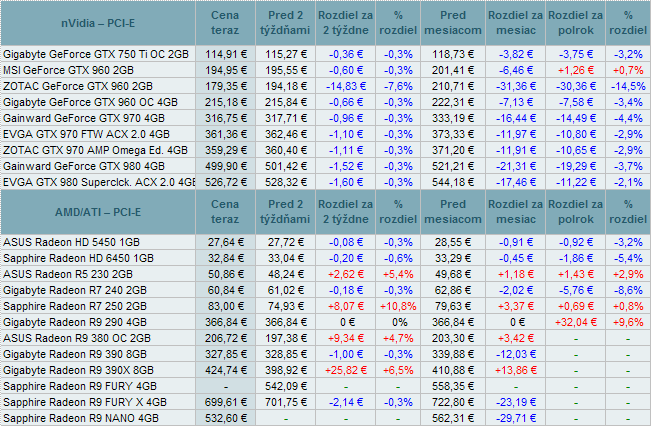Click Gigabyte Radeon R9 290 4GB name
The width and height of the screenshot is (651, 426).
[75, 322]
